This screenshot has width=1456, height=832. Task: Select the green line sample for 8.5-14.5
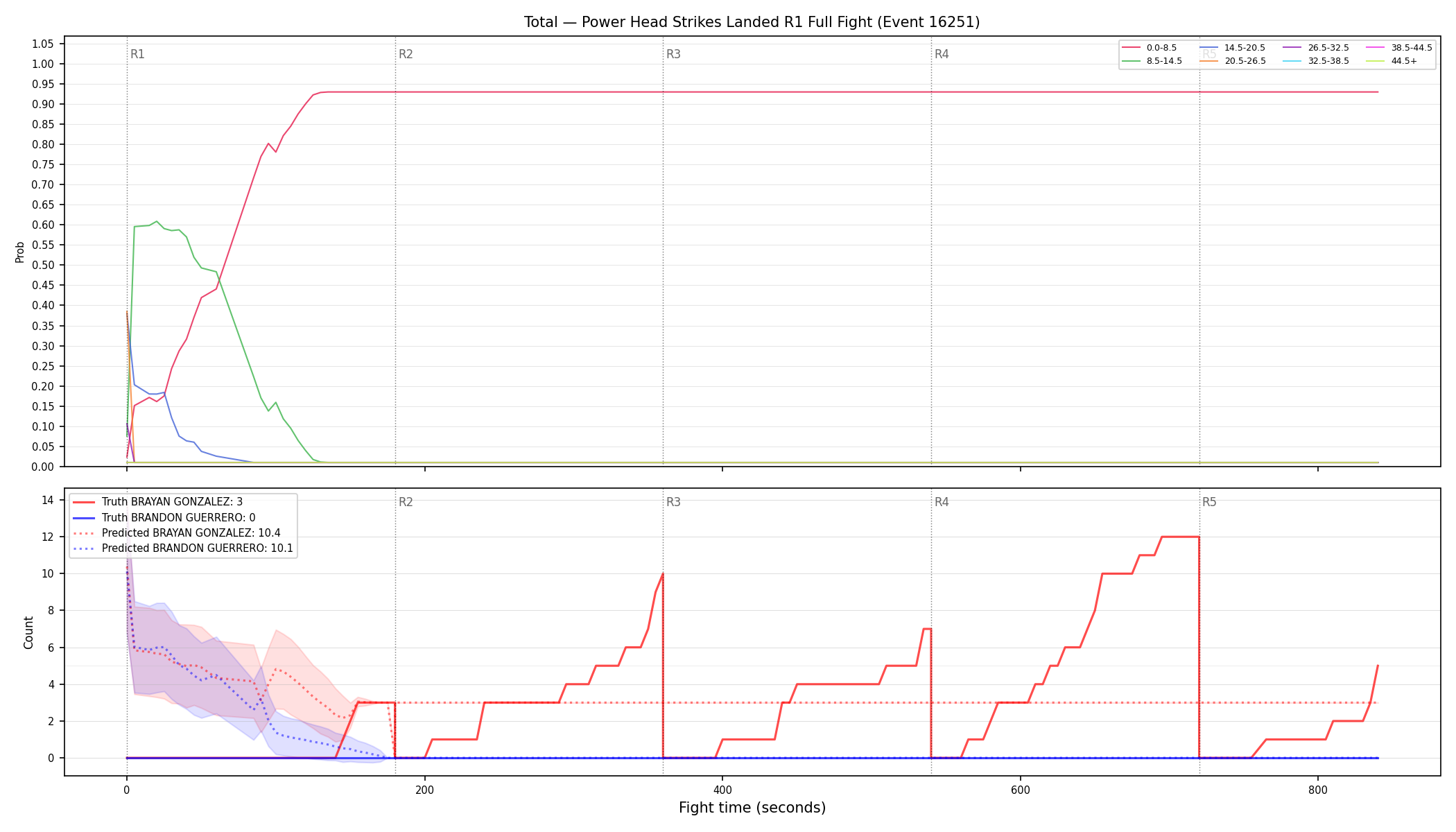1132,61
